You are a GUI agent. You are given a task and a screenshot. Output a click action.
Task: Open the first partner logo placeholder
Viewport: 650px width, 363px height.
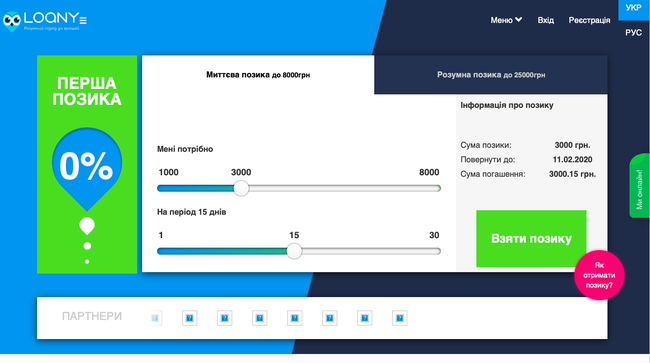[x=155, y=318]
